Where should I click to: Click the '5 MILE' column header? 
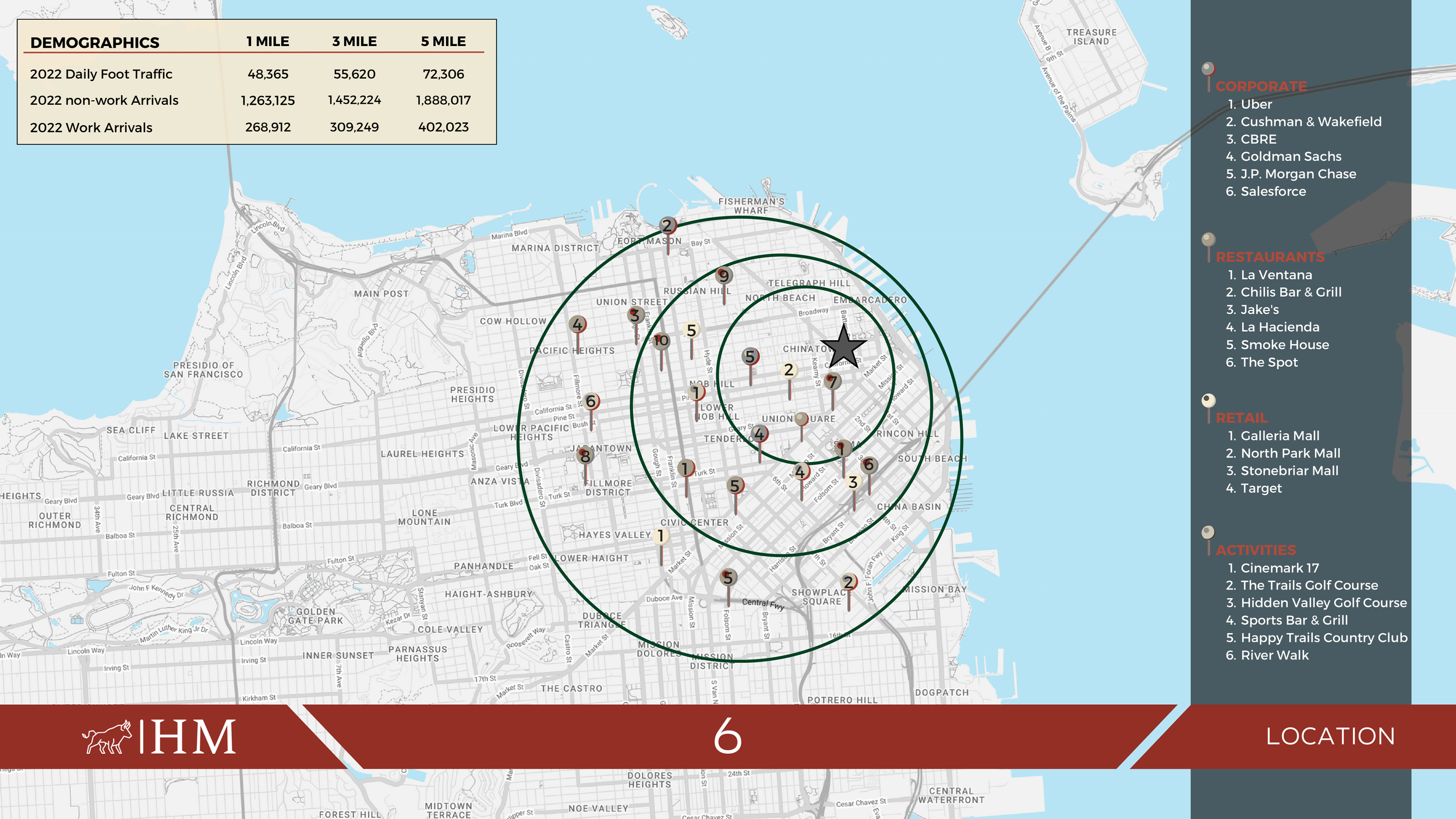click(443, 41)
